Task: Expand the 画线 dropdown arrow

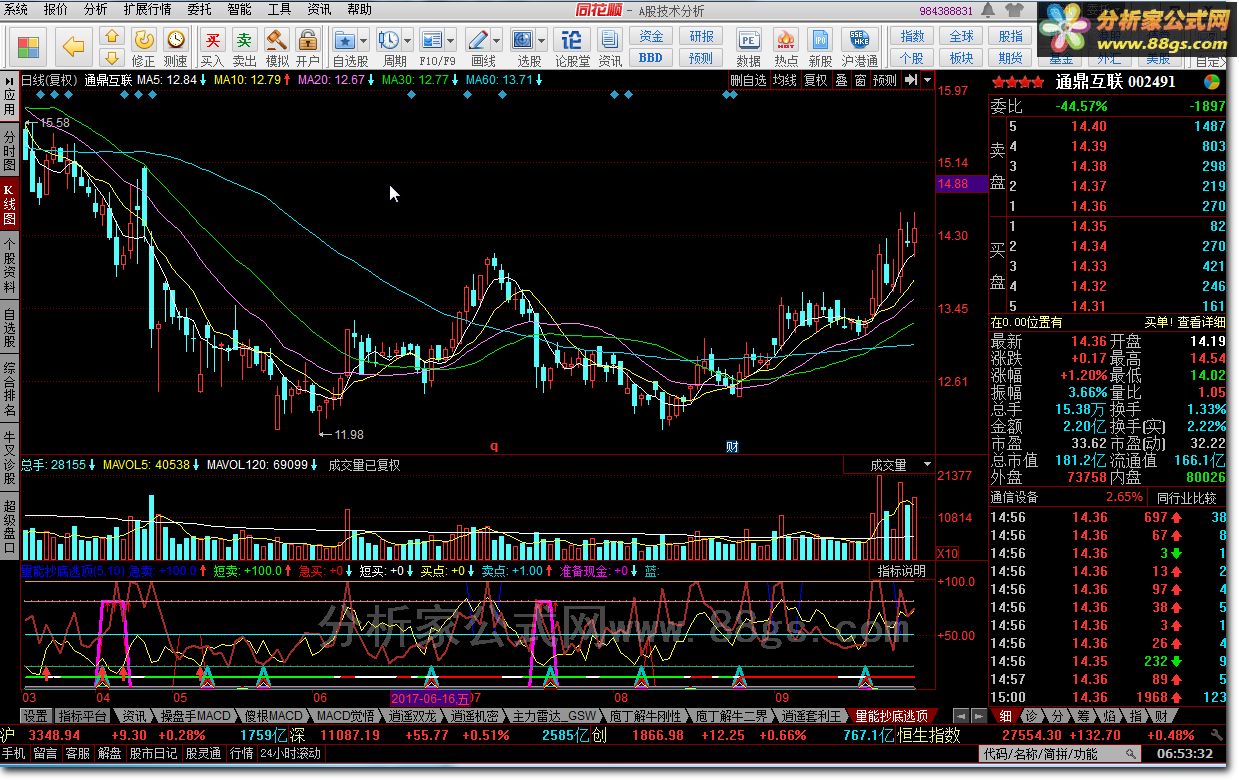Action: [496, 40]
